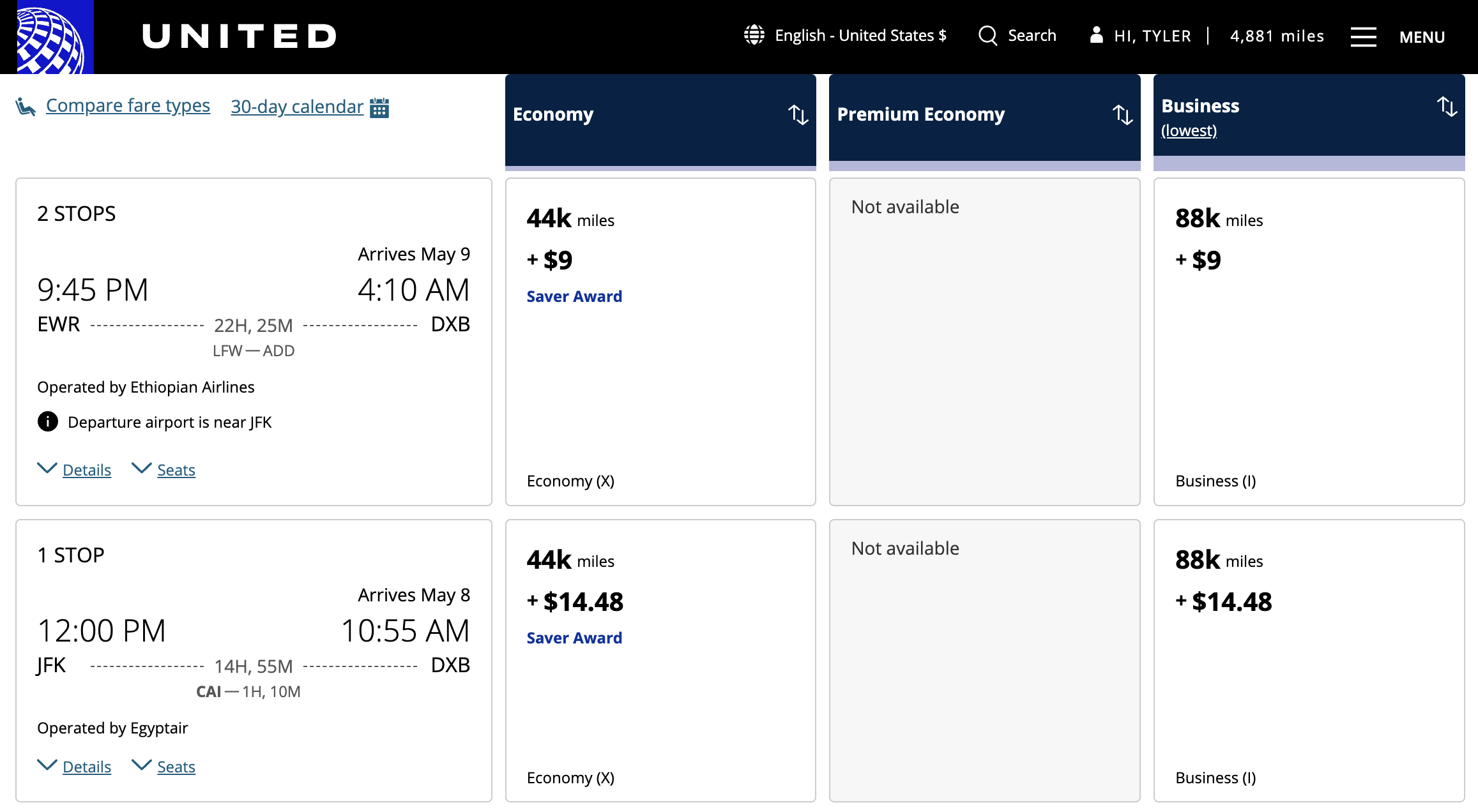Open Compare fare types link

click(x=128, y=105)
